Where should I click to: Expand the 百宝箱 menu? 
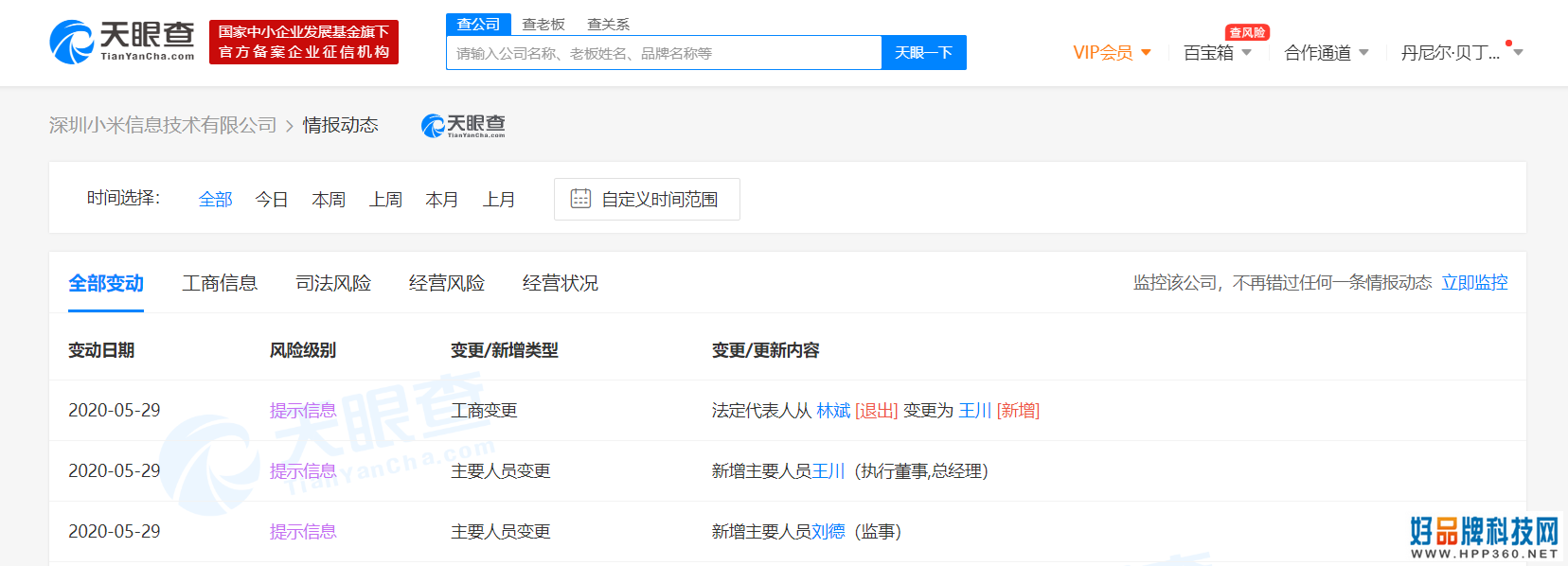pos(1218,53)
